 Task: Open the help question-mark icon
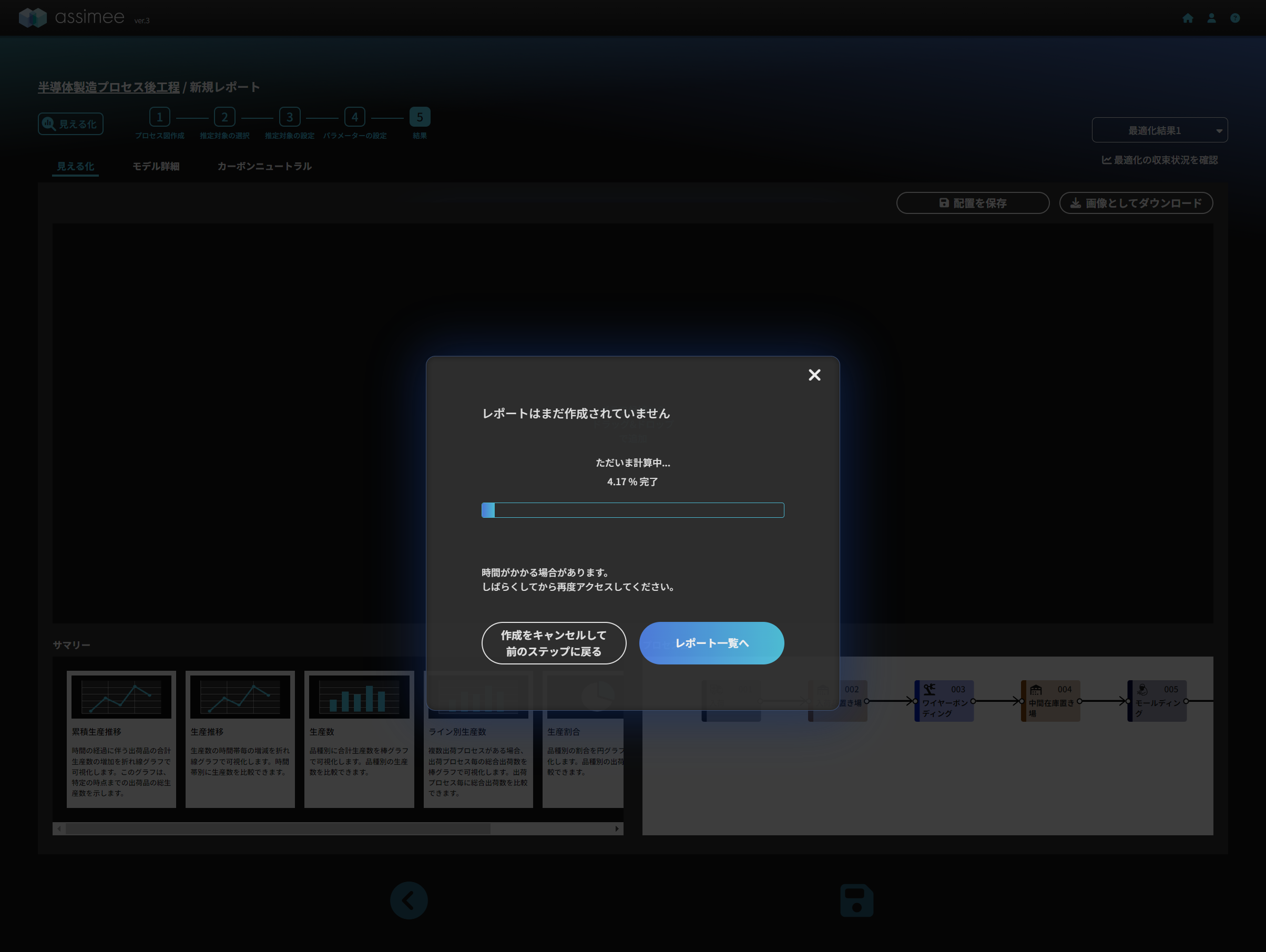click(1235, 18)
